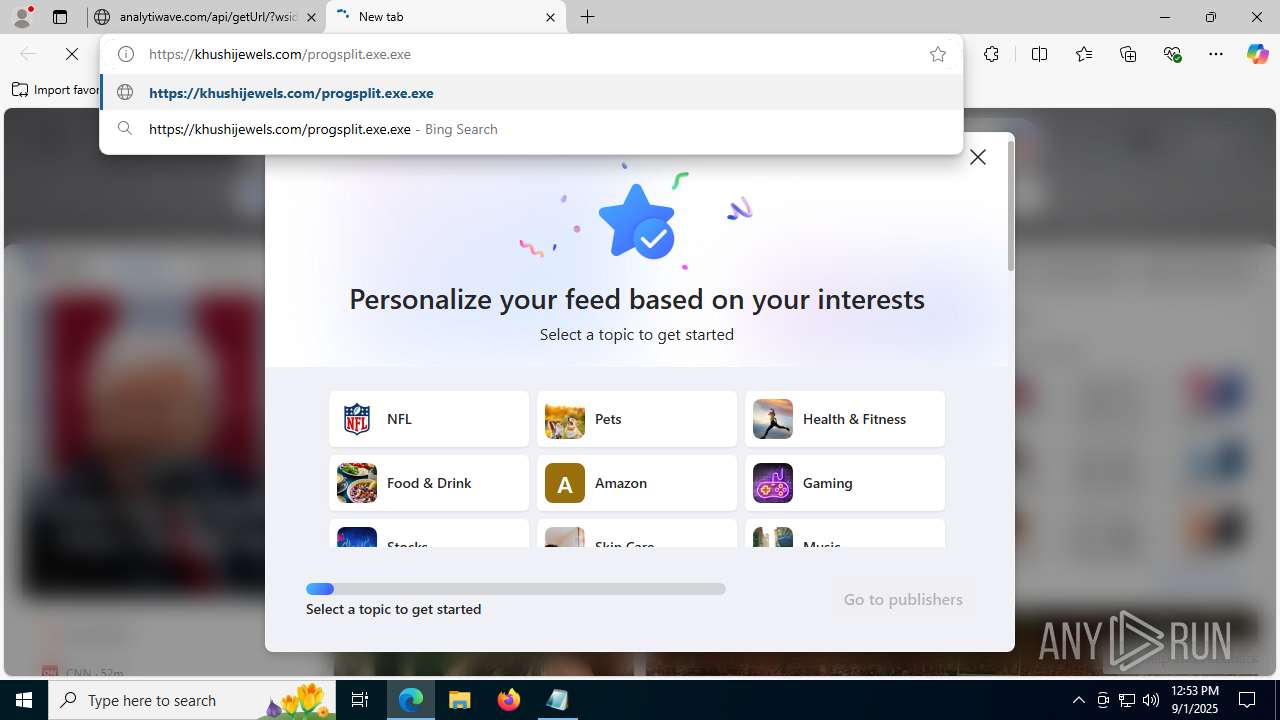Open the tab actions menu icon
This screenshot has height=720, width=1280.
pos(60,17)
